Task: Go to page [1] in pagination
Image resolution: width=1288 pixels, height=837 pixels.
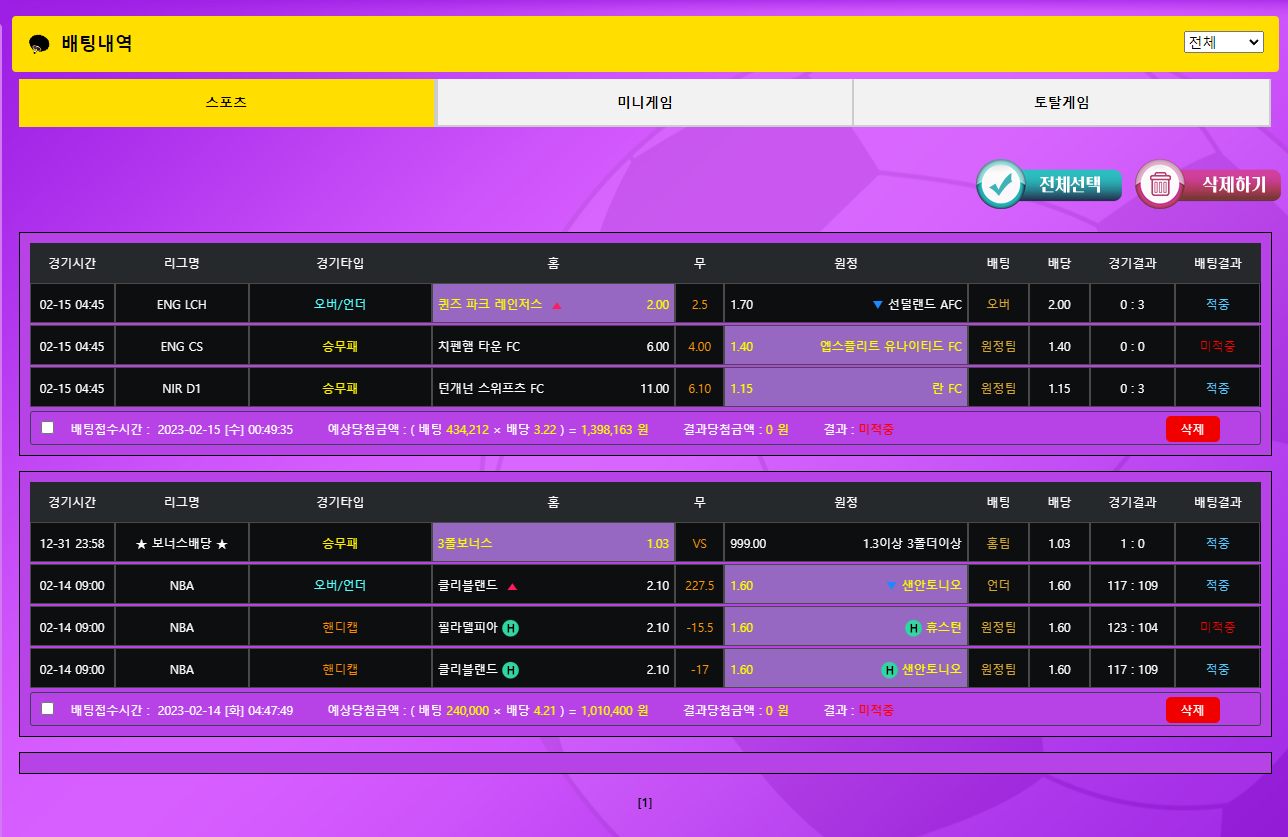Action: (645, 803)
